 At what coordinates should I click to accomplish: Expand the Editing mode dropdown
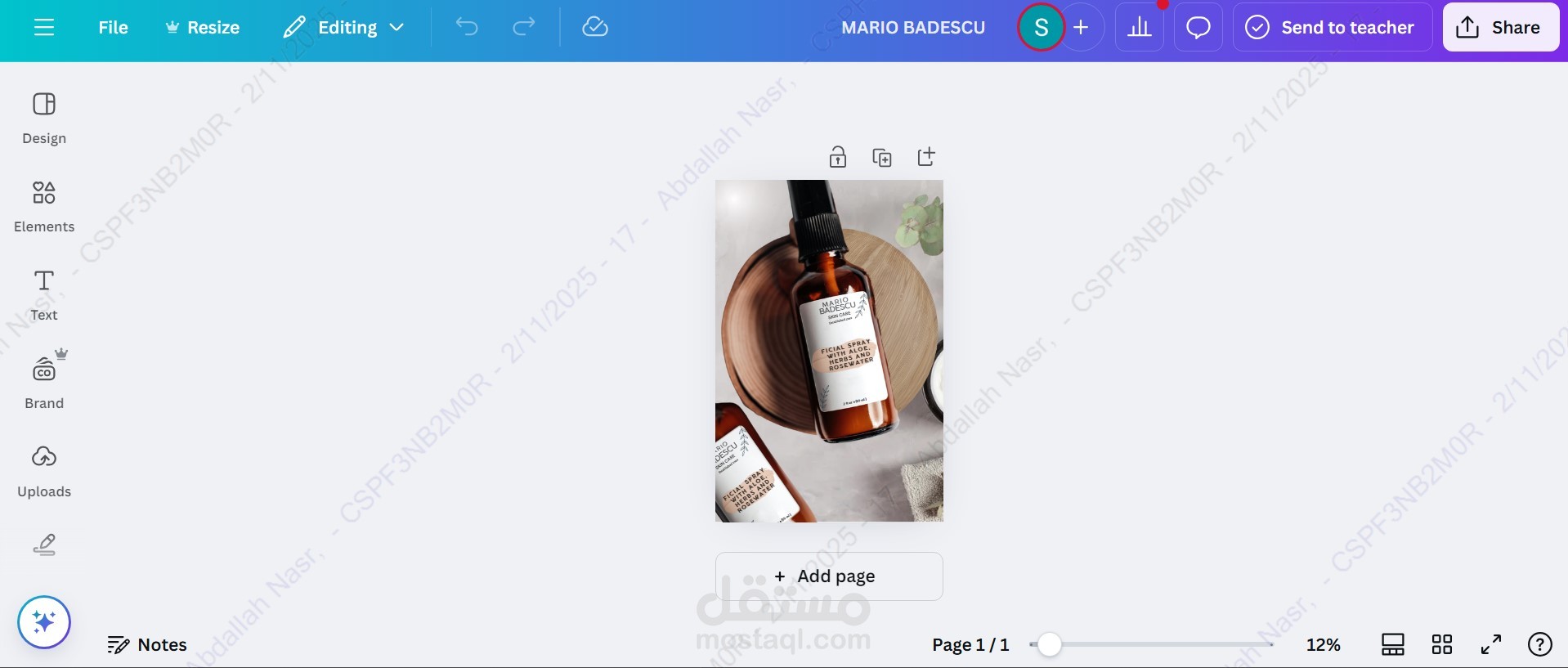[343, 28]
